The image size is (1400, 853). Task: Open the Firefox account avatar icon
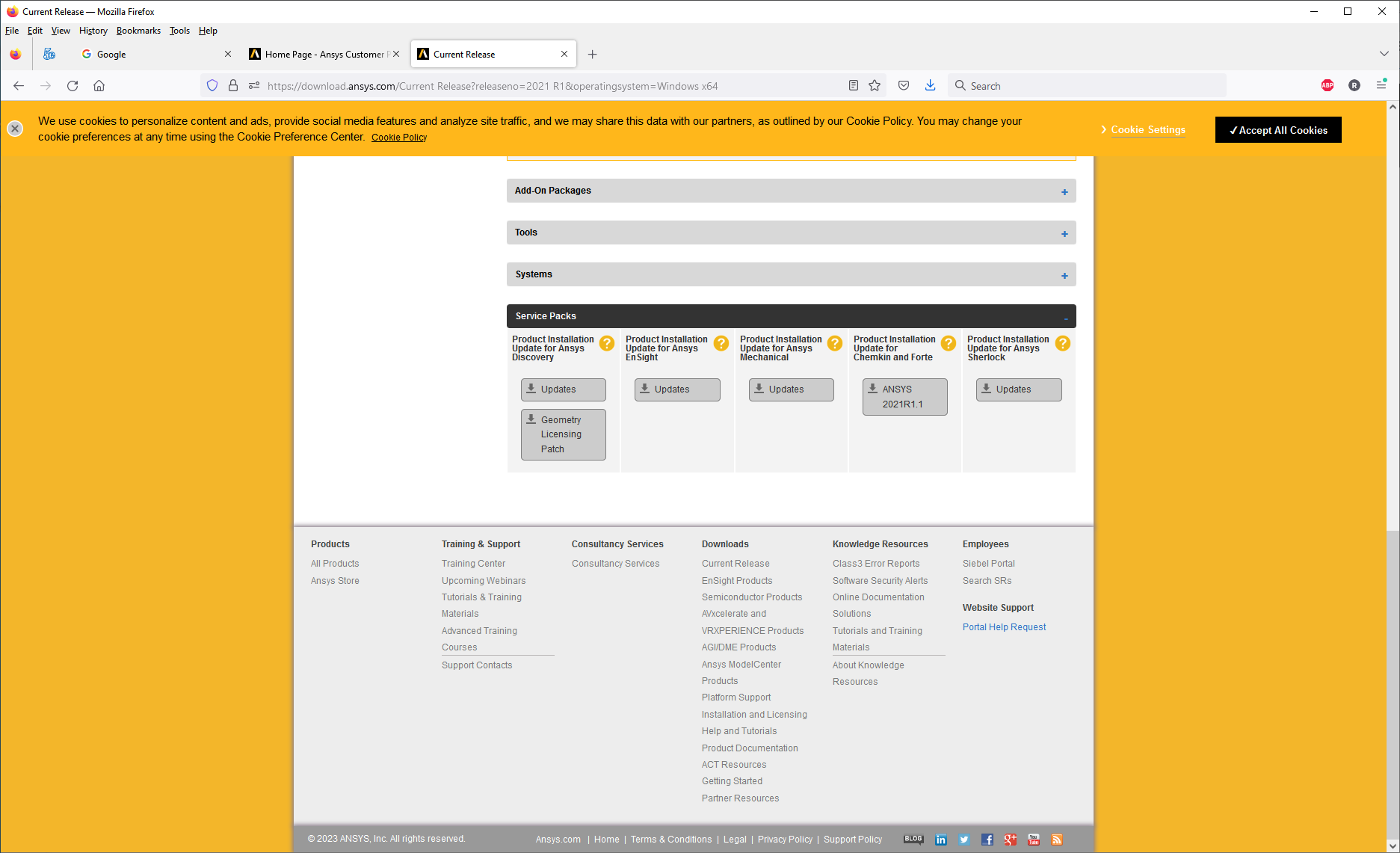(1354, 86)
